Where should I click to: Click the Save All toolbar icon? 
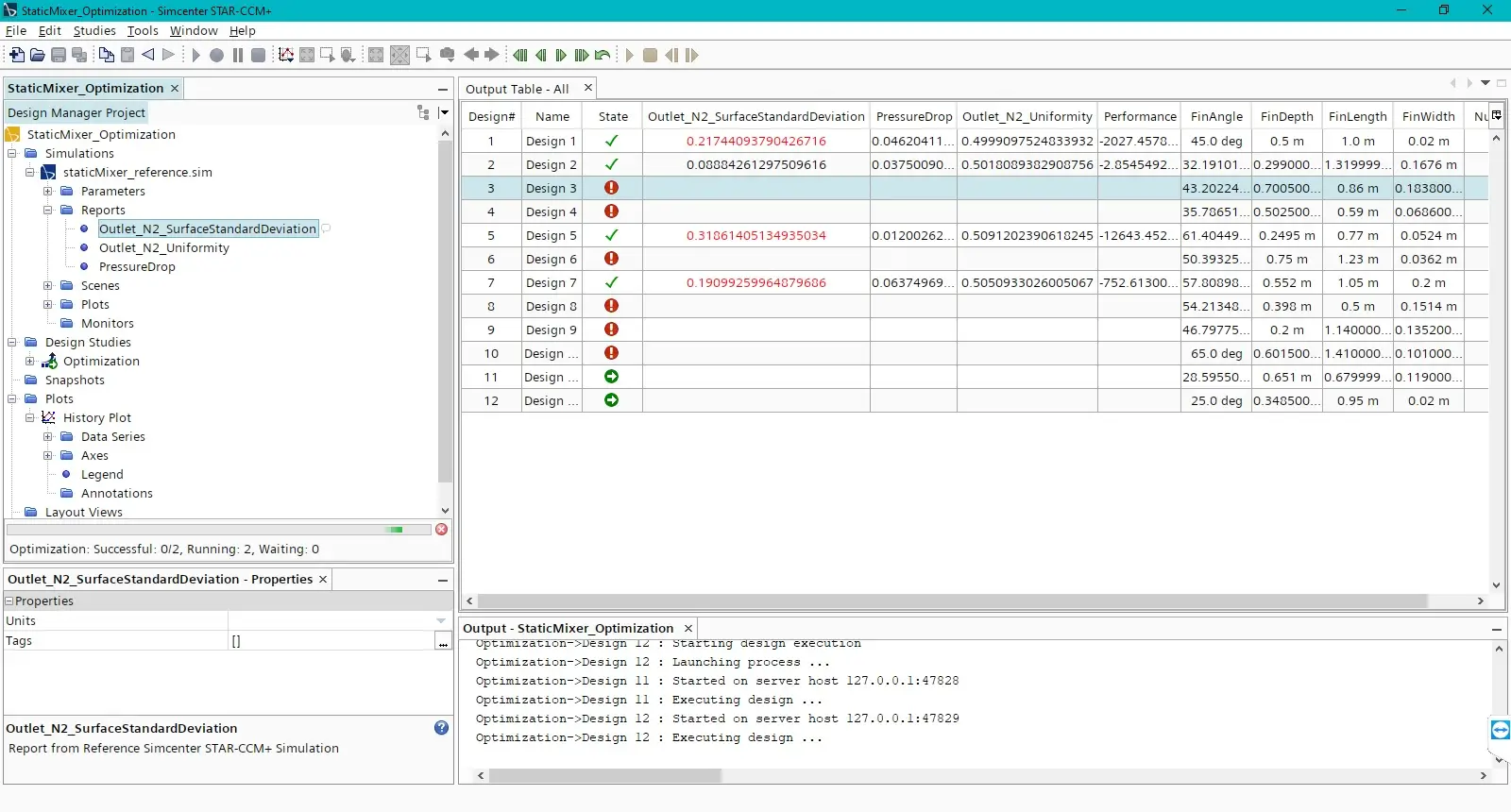coord(79,55)
